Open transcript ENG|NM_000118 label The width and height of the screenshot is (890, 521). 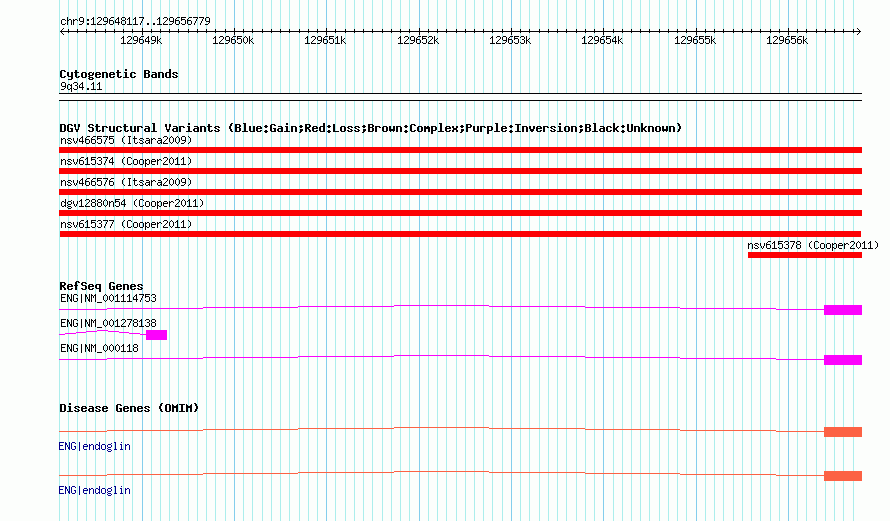(x=99, y=348)
